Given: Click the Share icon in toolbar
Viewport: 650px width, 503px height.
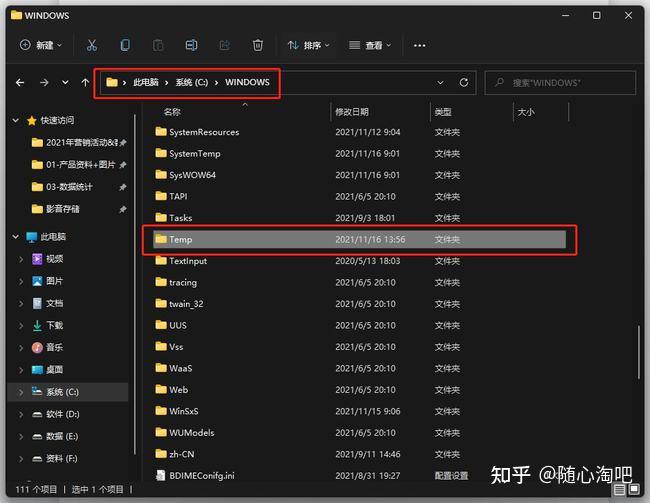Looking at the screenshot, I should coord(224,45).
